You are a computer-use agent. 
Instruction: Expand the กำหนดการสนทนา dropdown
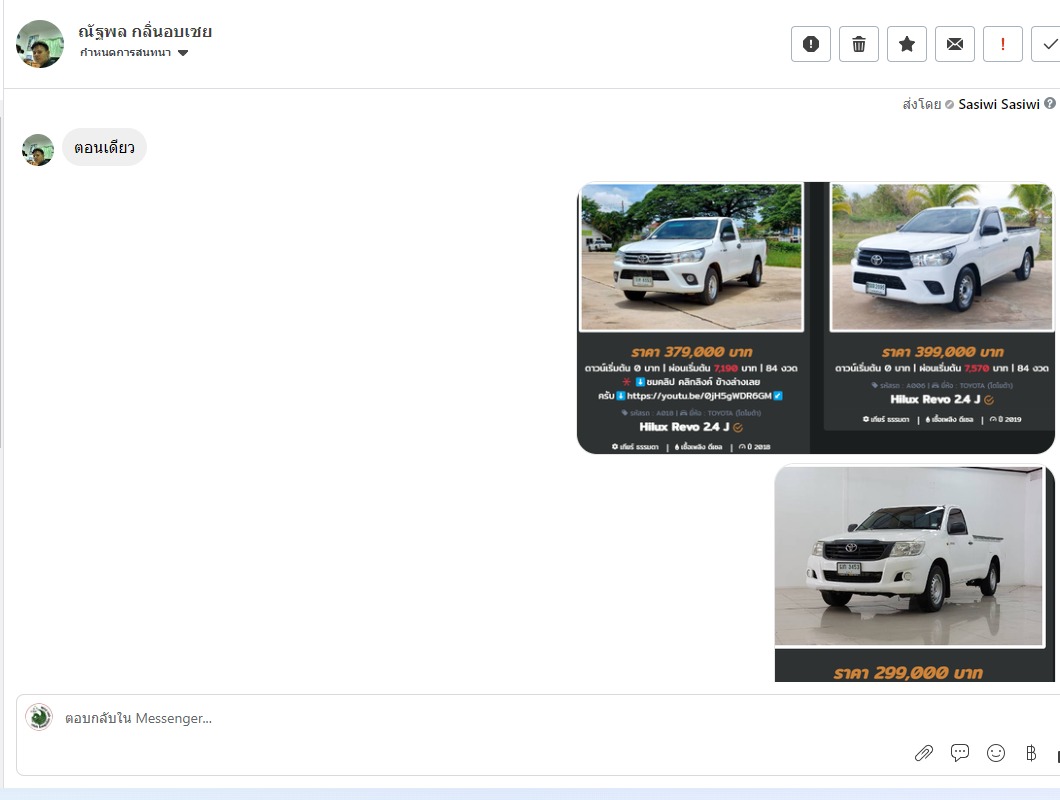[125, 53]
